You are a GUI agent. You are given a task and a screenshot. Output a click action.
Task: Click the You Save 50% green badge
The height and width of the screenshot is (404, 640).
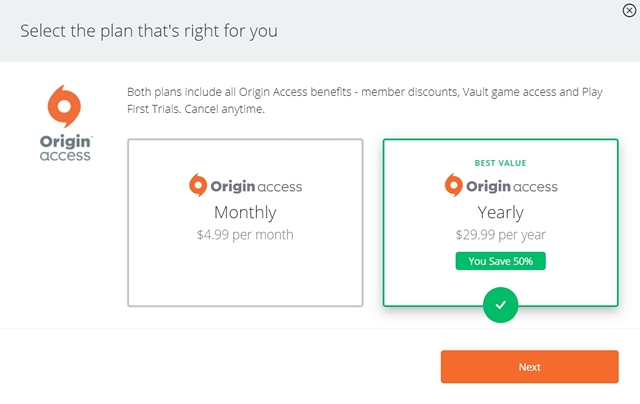[x=500, y=261]
